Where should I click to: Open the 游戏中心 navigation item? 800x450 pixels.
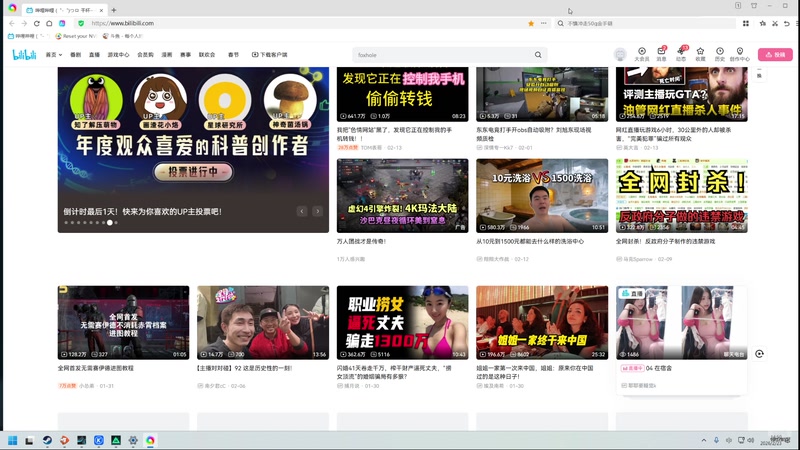(x=118, y=55)
